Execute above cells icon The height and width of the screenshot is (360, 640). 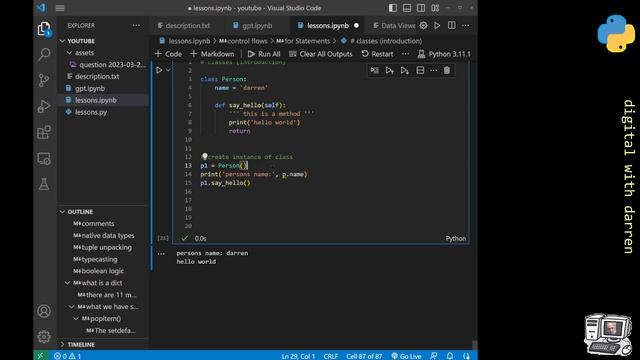(390, 71)
